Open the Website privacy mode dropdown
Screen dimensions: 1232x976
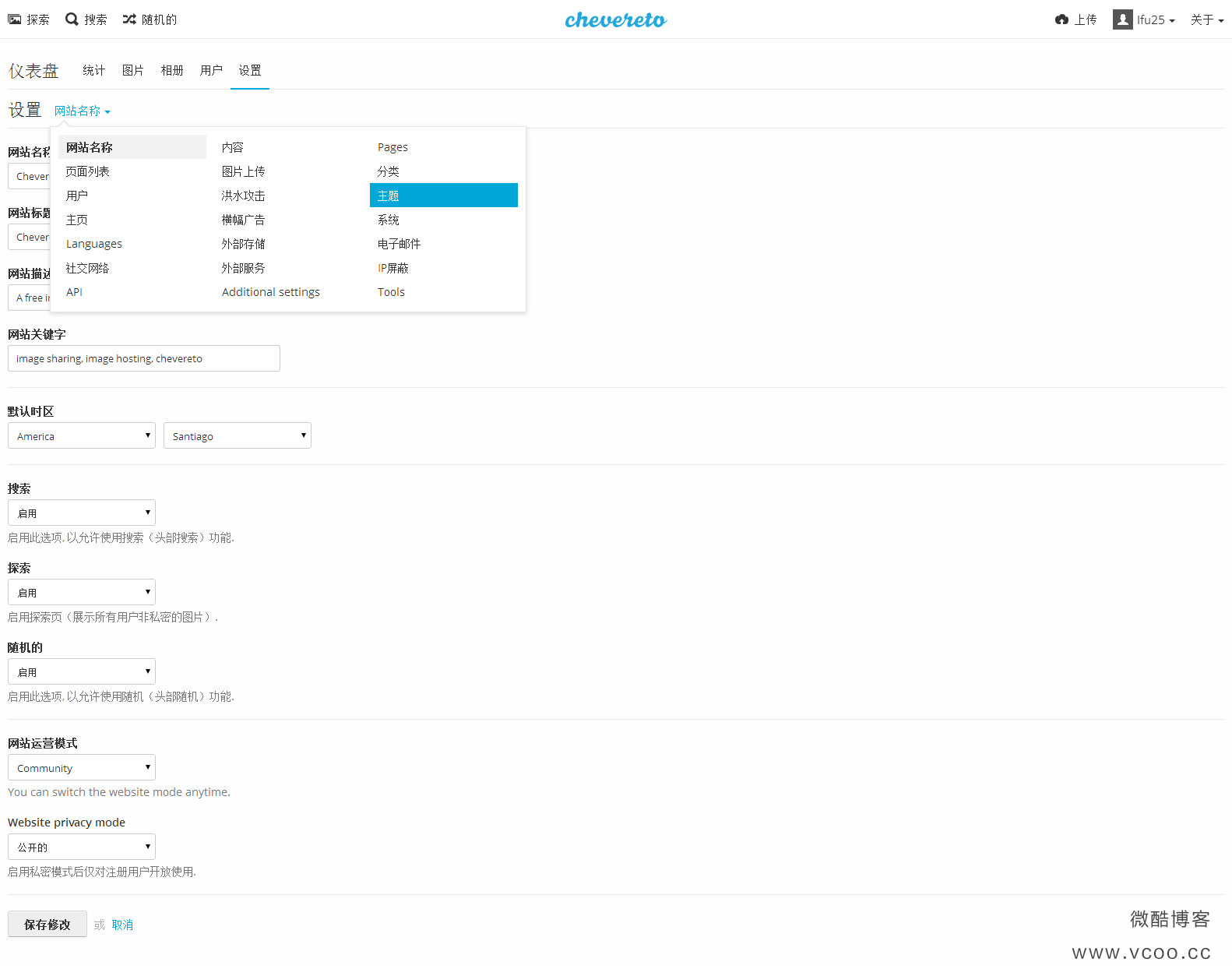pyautogui.click(x=82, y=847)
